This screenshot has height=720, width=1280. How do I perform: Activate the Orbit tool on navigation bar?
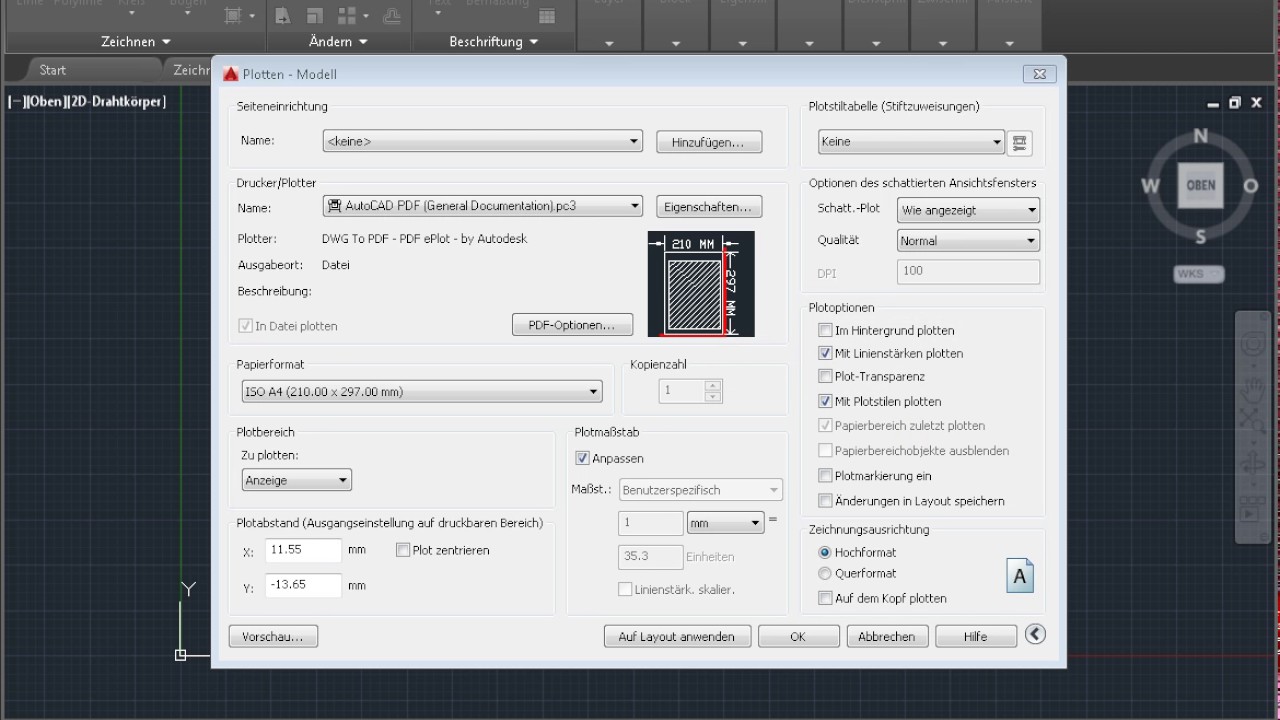tap(1252, 464)
